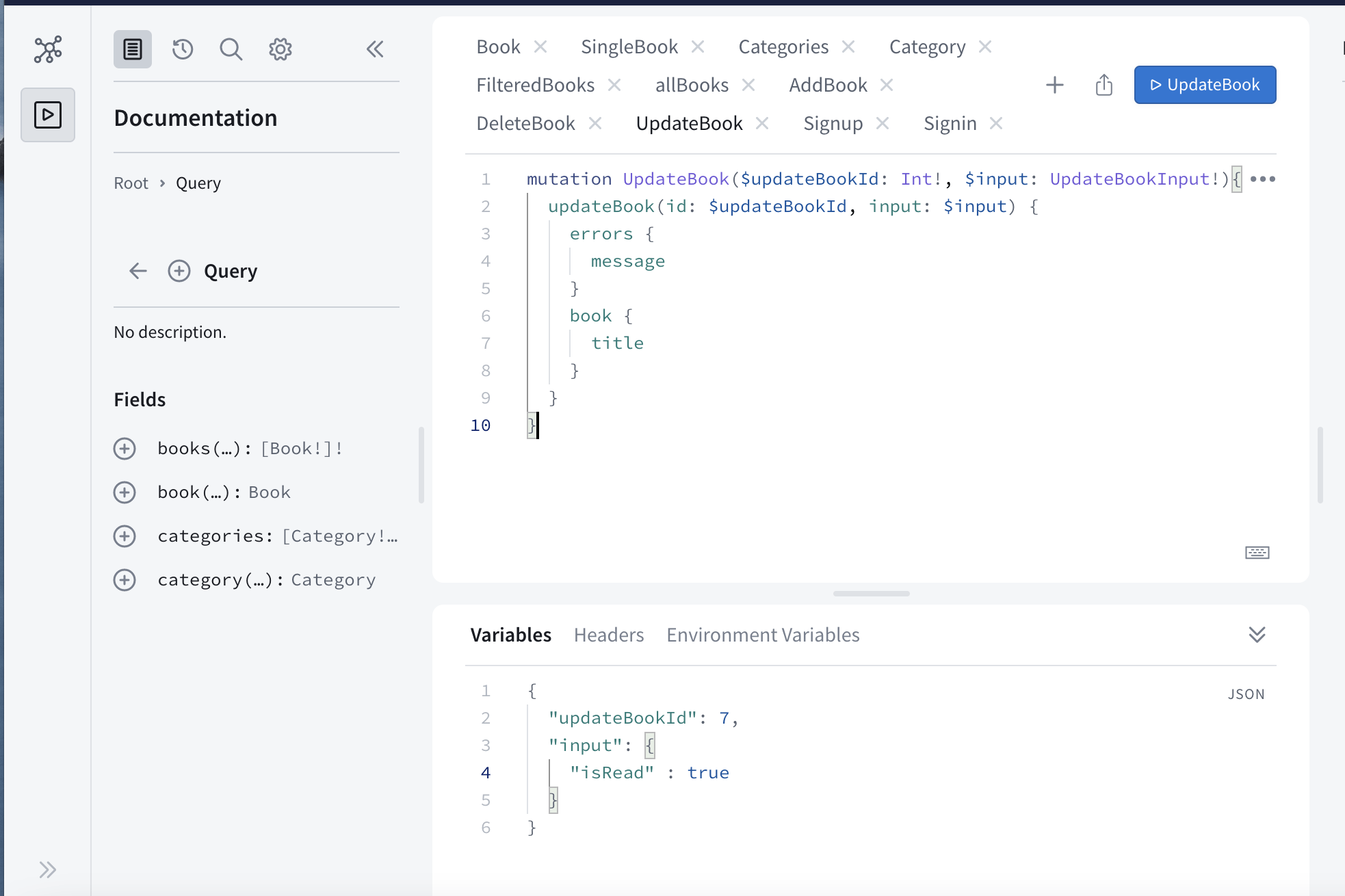Click the 'message' field in the editor
This screenshot has width=1345, height=896.
click(628, 261)
